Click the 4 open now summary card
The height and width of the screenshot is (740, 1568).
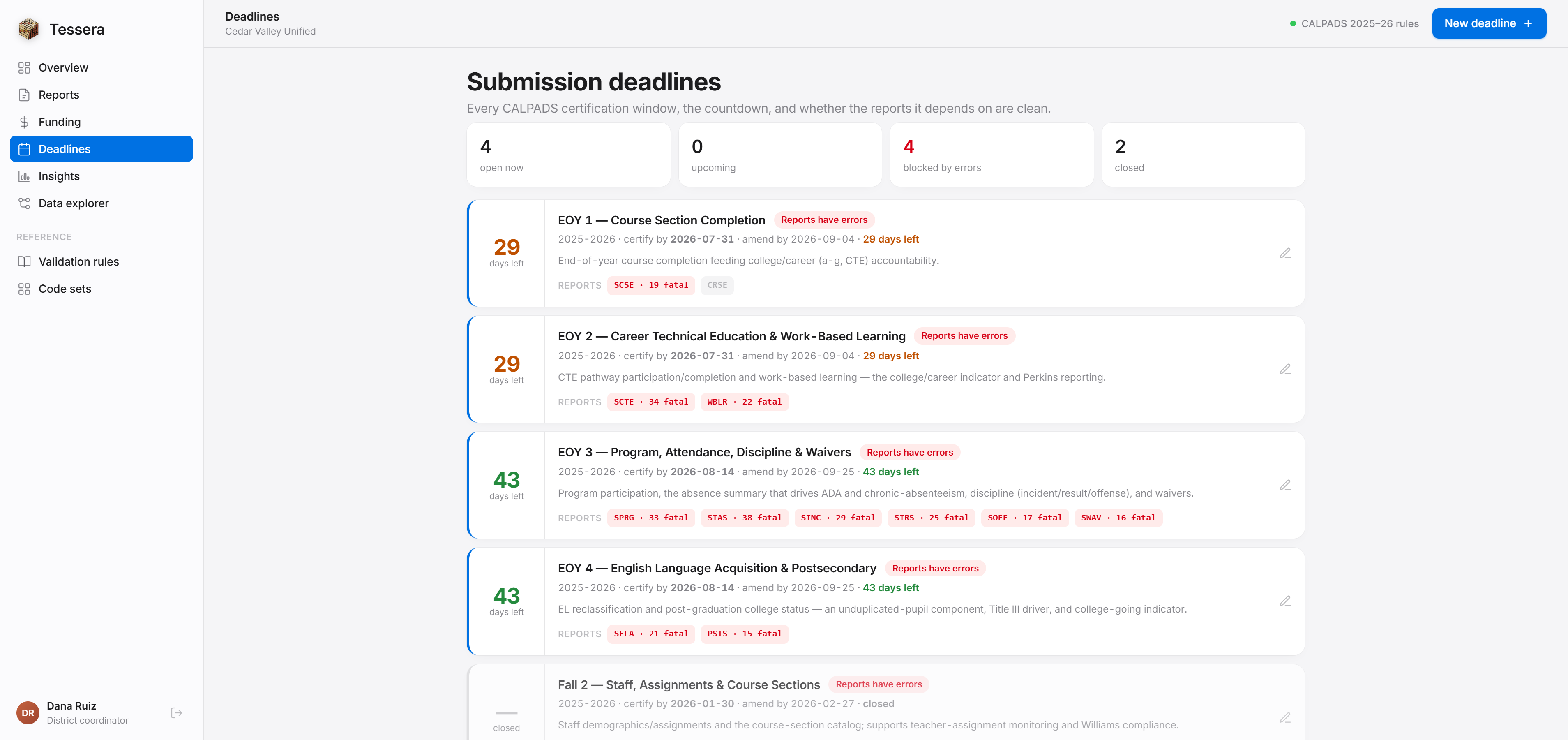point(568,155)
